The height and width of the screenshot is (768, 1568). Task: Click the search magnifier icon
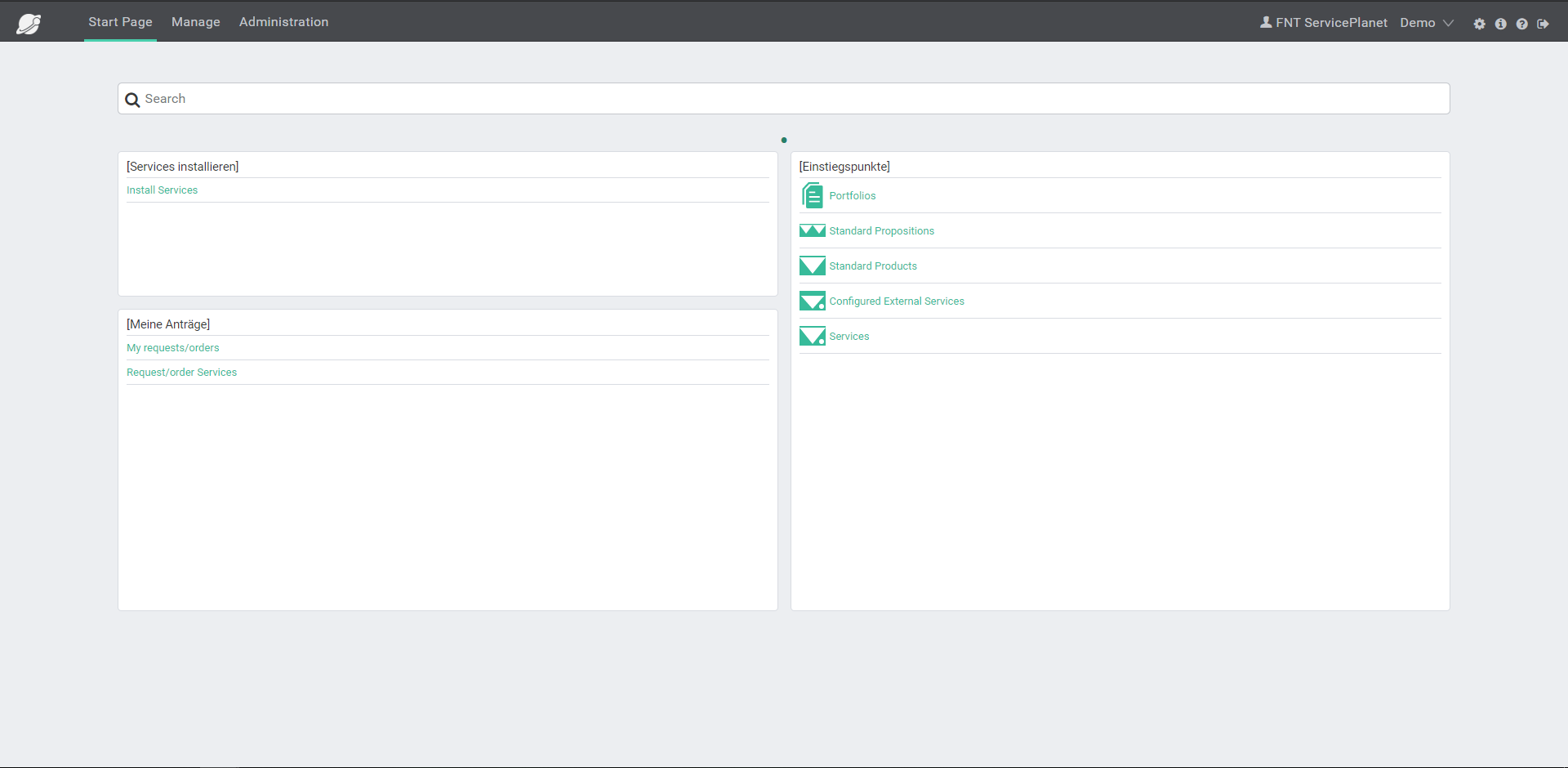[x=132, y=99]
